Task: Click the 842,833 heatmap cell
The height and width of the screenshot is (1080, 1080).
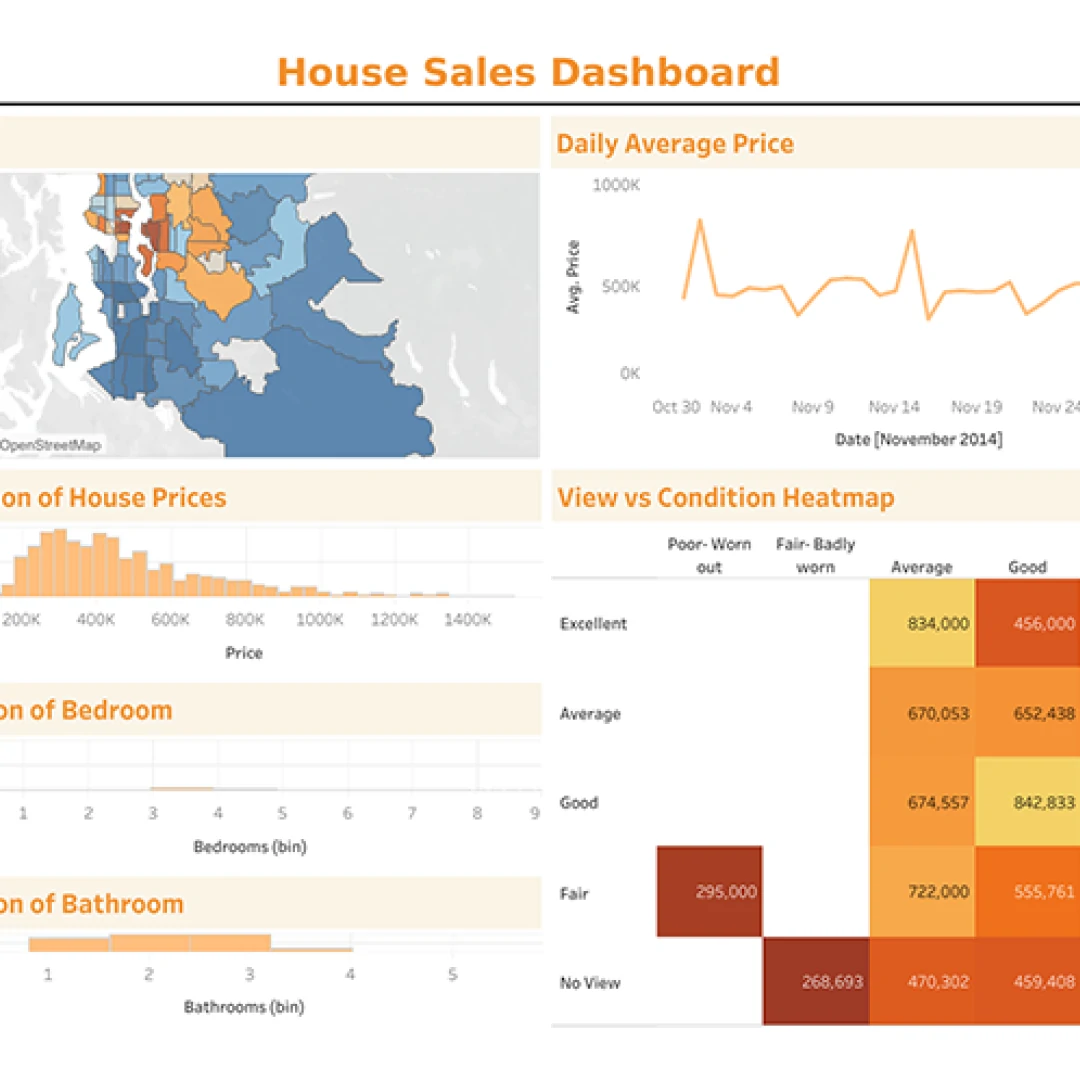Action: pyautogui.click(x=1028, y=802)
